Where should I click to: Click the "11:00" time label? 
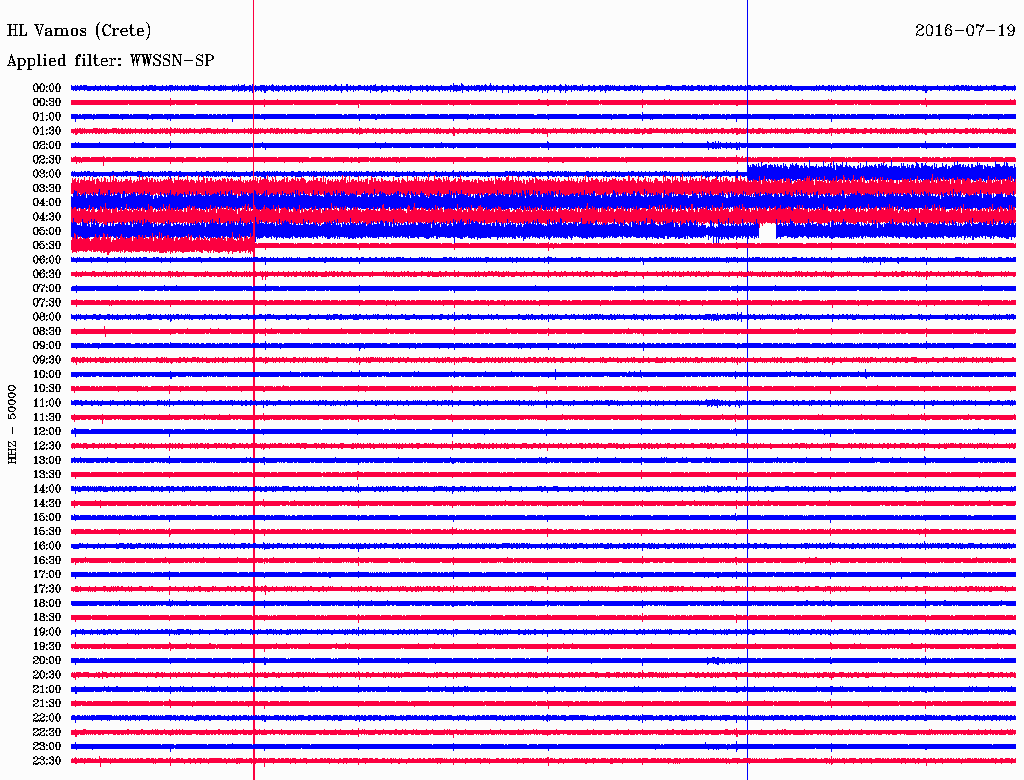[x=47, y=403]
